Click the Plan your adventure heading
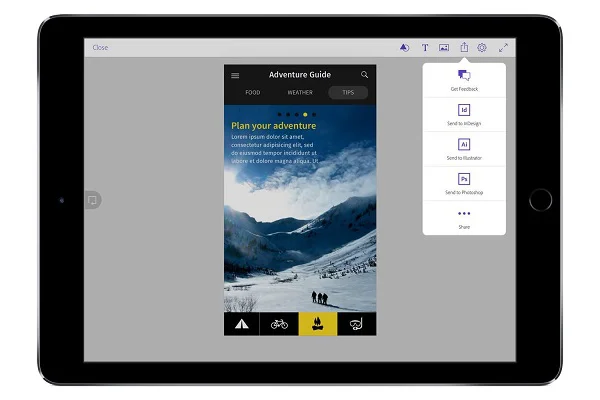 tap(274, 126)
